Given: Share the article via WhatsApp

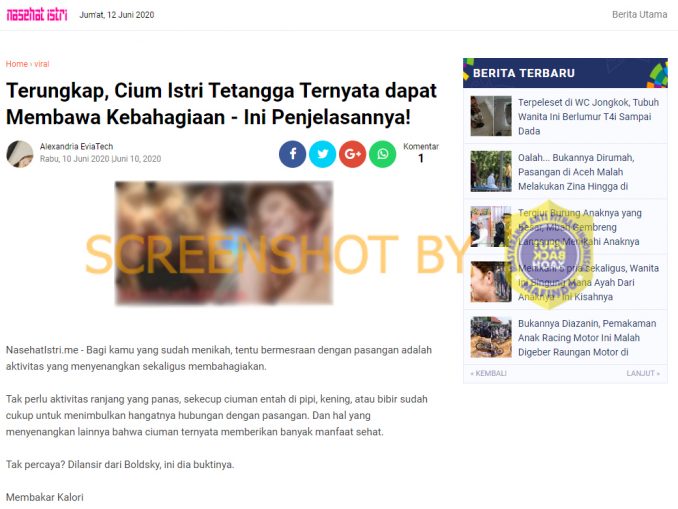Looking at the screenshot, I should click(382, 154).
